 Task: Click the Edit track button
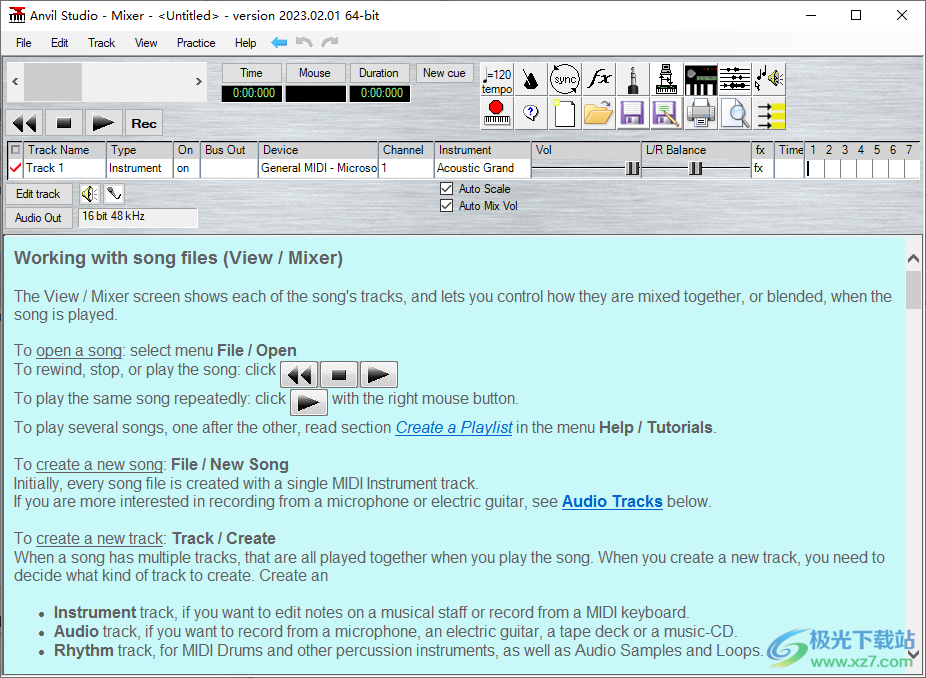[x=38, y=194]
